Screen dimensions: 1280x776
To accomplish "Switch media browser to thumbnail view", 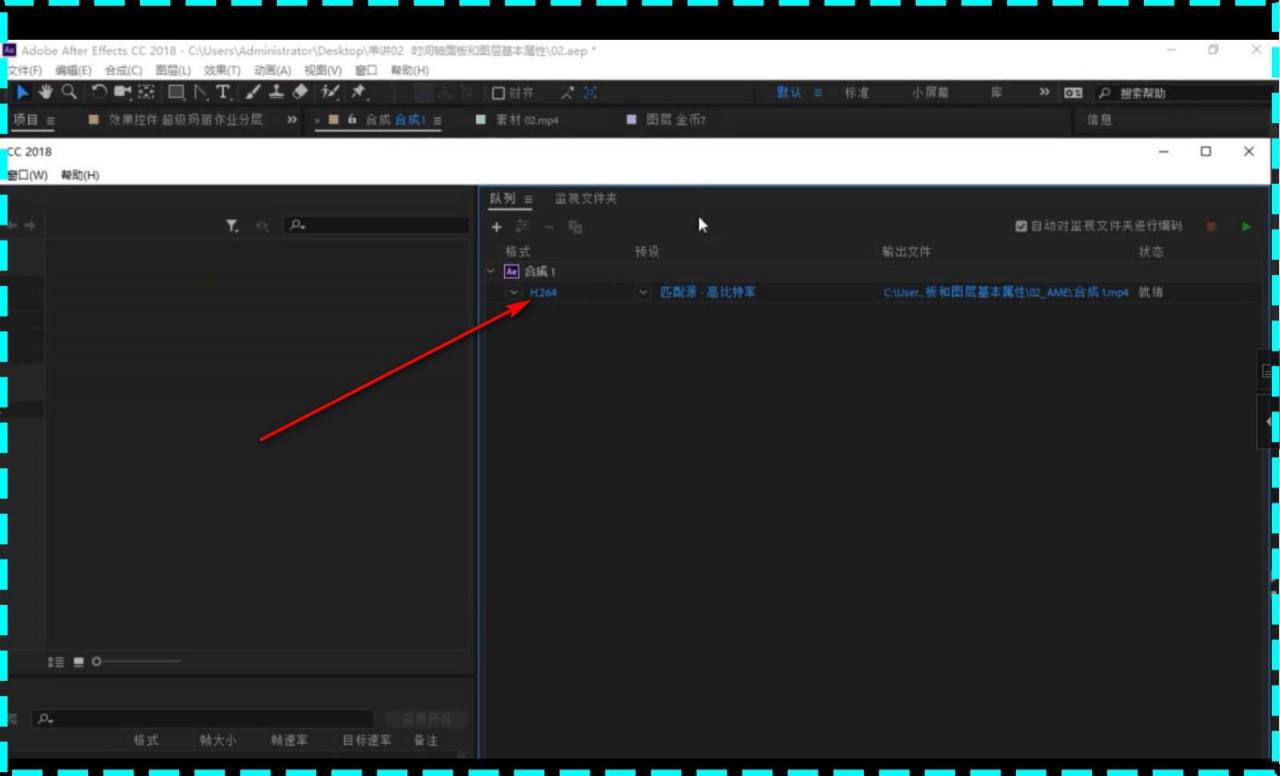I will tap(78, 662).
